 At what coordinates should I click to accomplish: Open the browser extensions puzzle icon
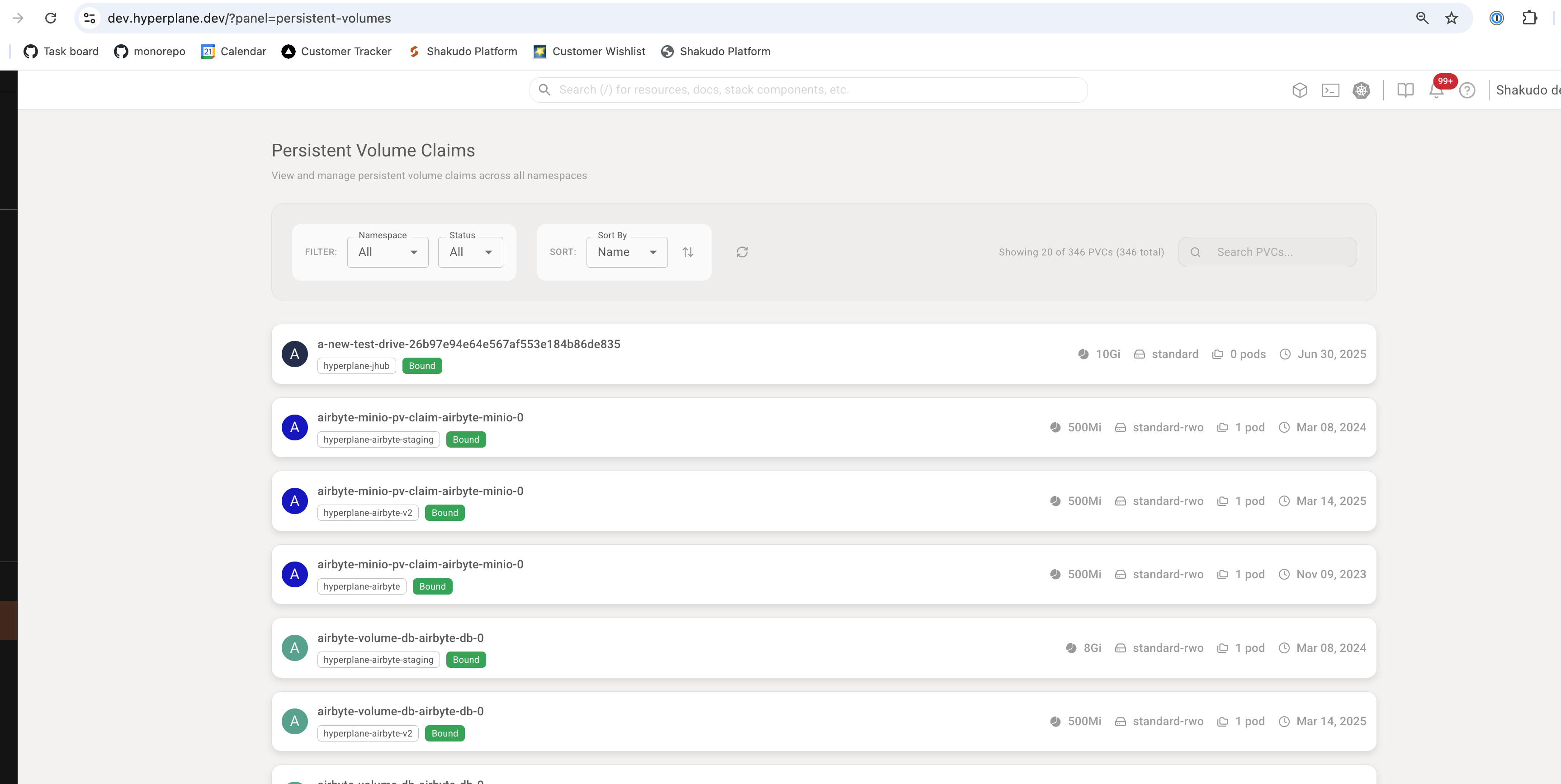(1529, 18)
